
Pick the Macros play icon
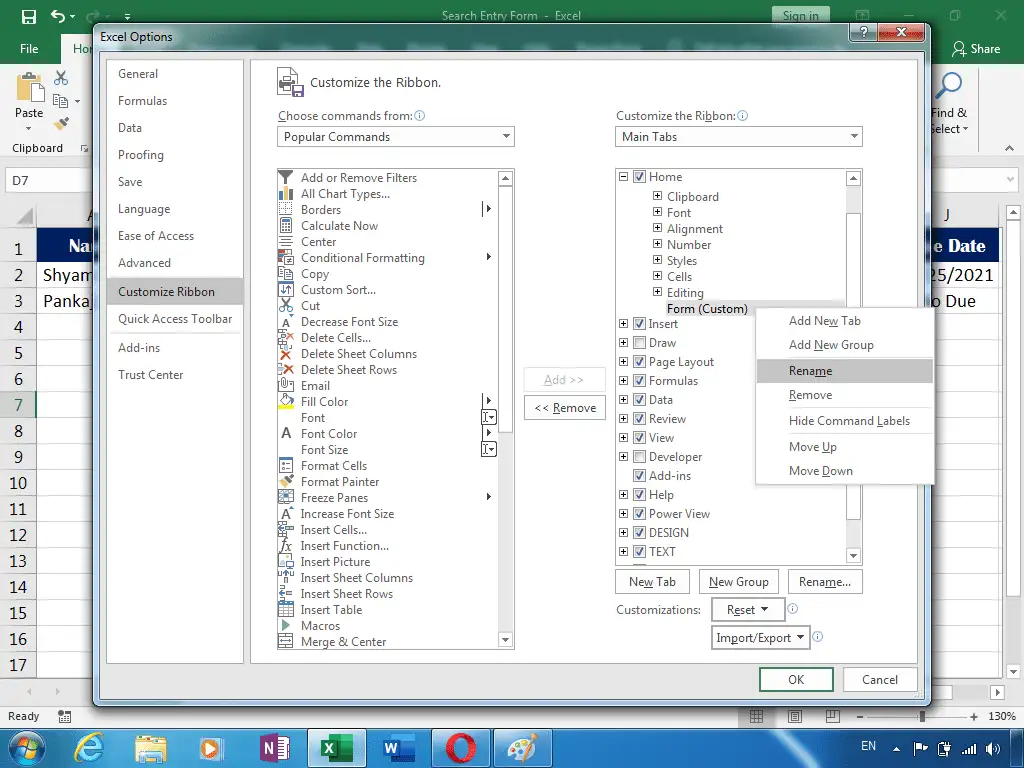(285, 625)
